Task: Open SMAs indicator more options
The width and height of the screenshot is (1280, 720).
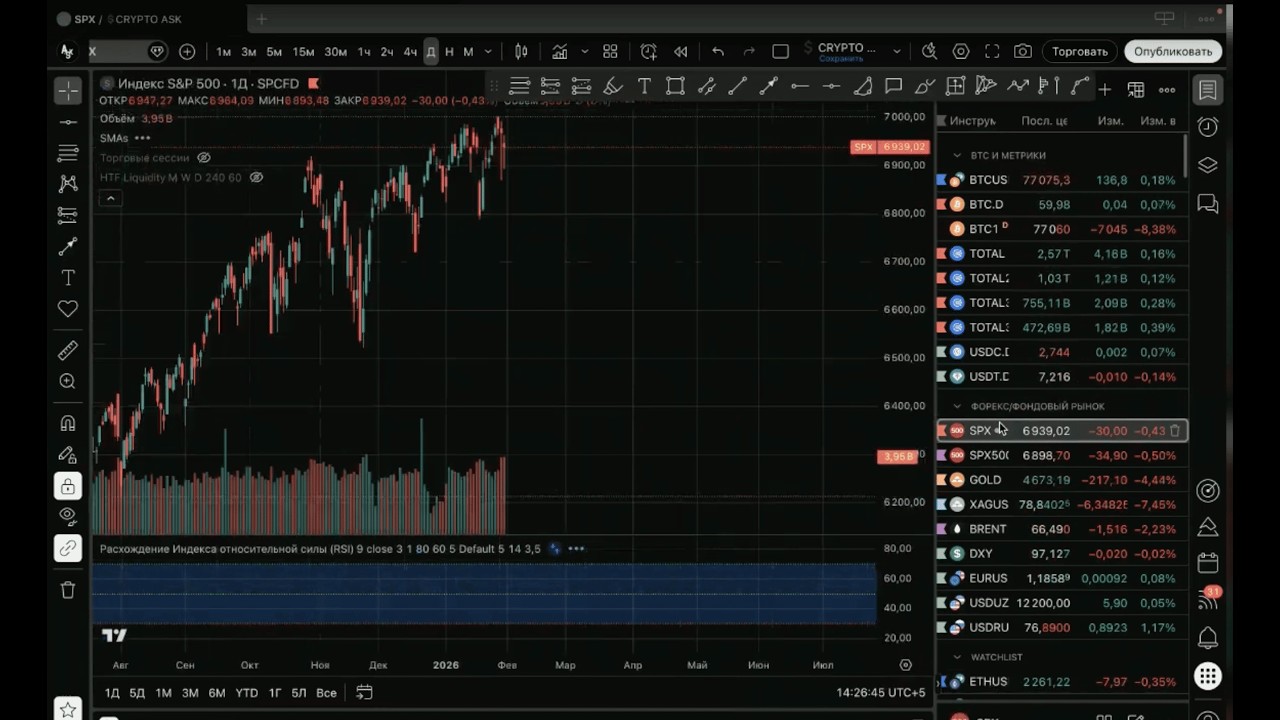Action: pyautogui.click(x=142, y=138)
